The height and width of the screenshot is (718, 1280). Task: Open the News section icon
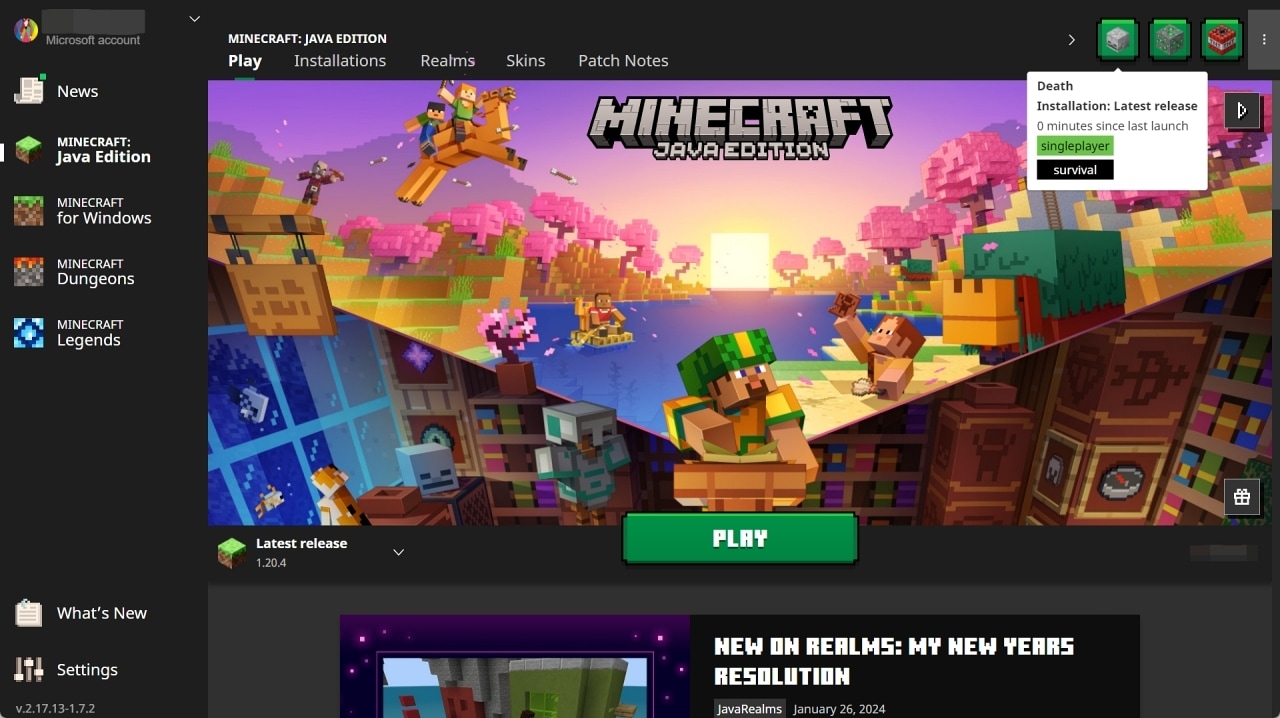(29, 90)
